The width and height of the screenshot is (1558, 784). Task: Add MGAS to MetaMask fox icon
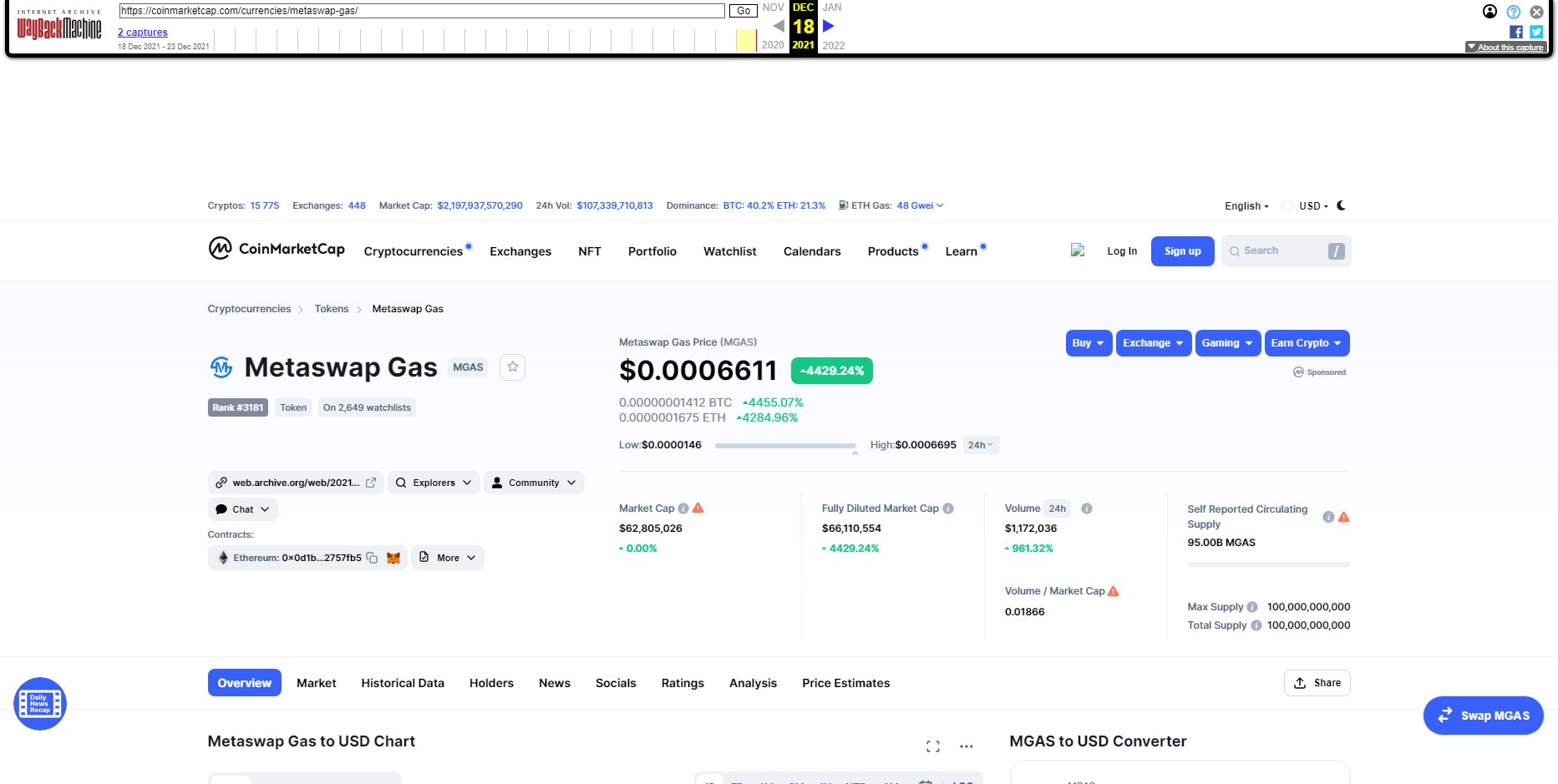coord(393,558)
